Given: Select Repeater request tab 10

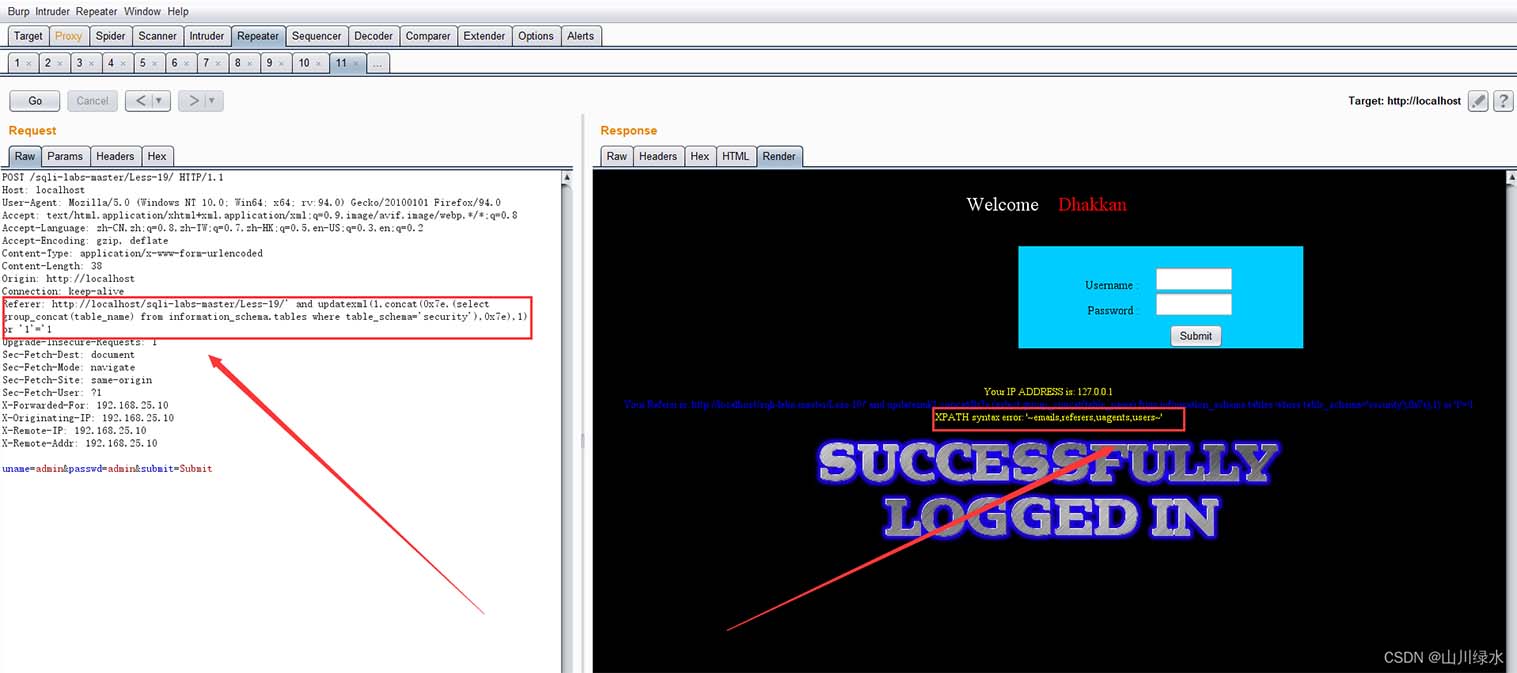Looking at the screenshot, I should (x=304, y=63).
